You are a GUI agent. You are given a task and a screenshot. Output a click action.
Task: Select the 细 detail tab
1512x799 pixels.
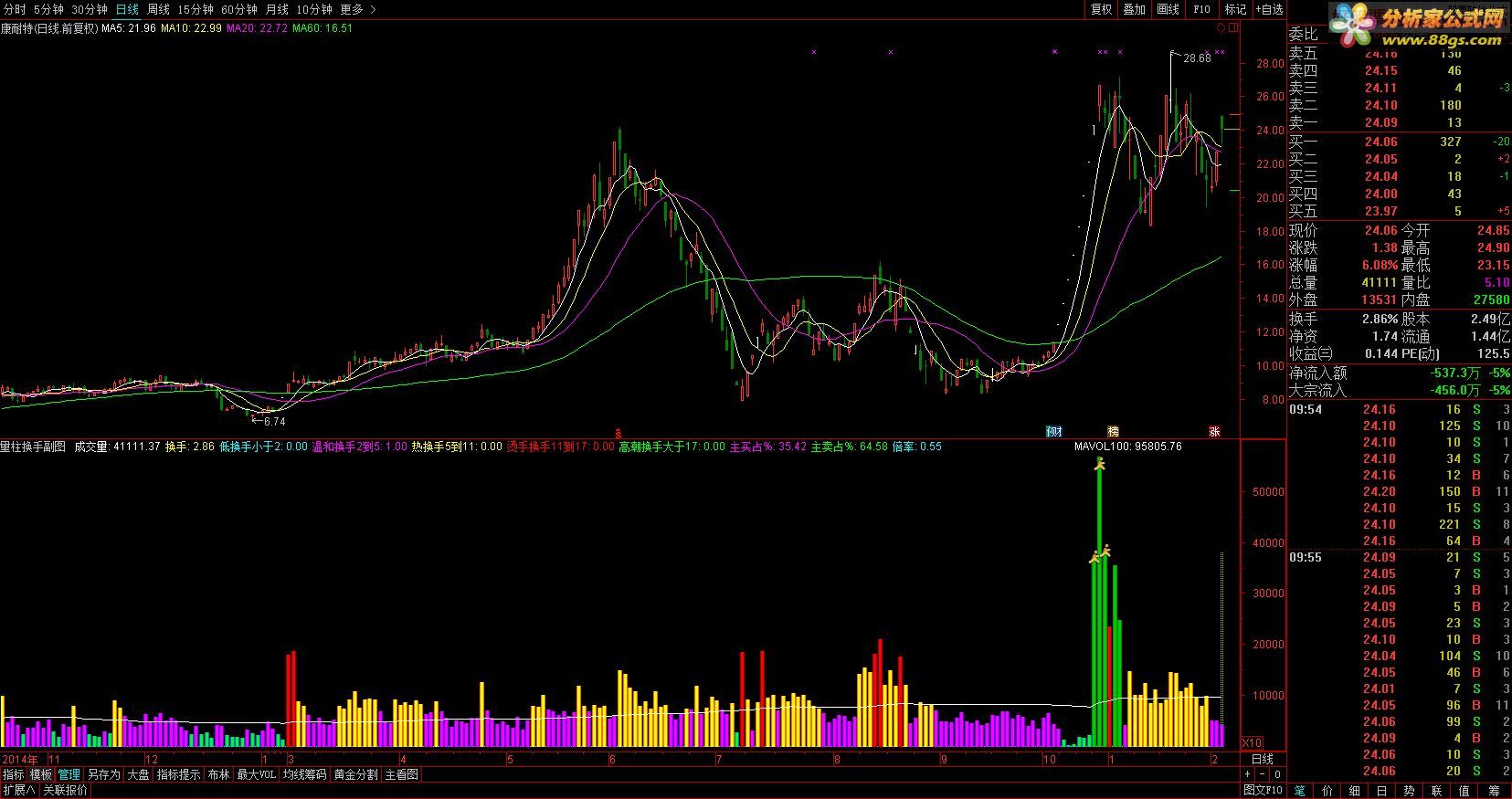(x=1355, y=791)
